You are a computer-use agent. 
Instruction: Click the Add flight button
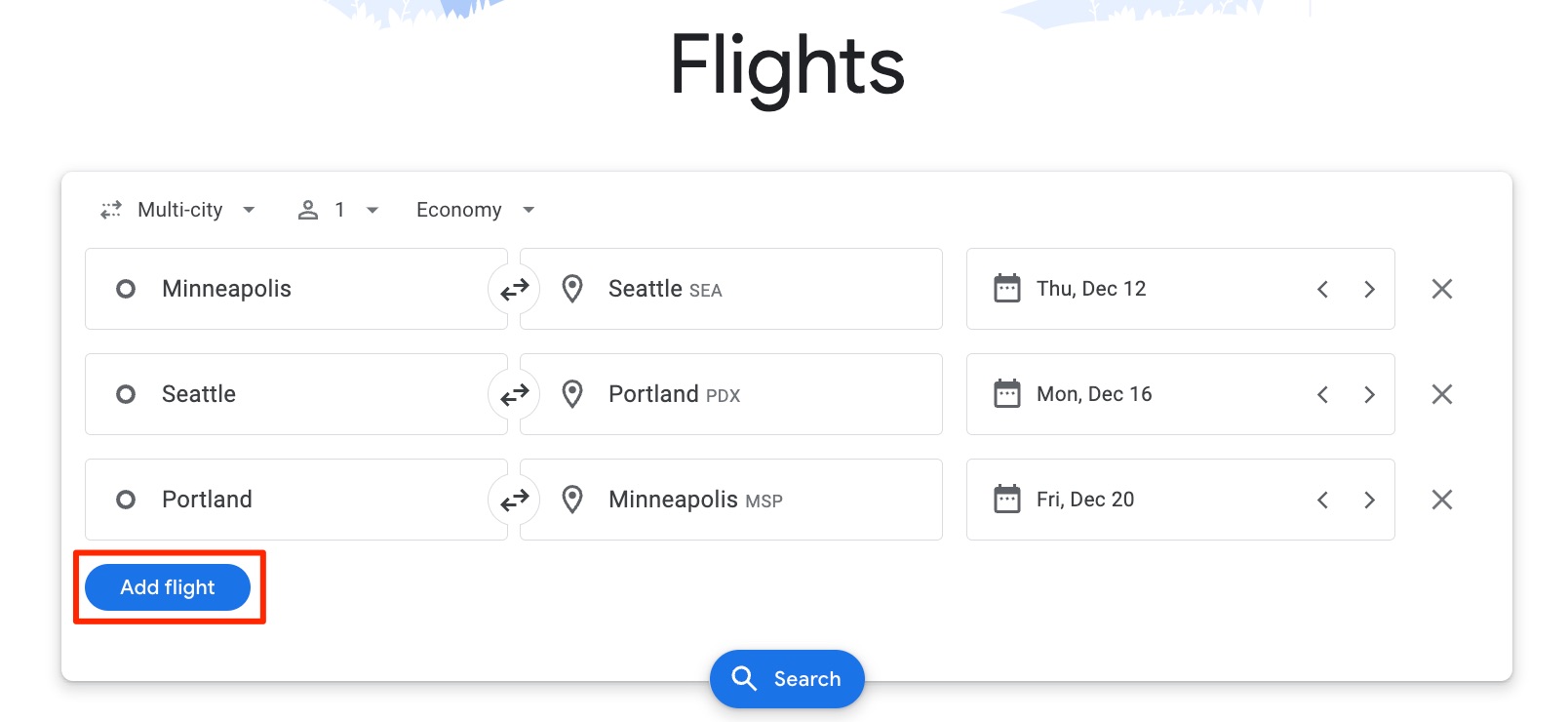tap(168, 587)
